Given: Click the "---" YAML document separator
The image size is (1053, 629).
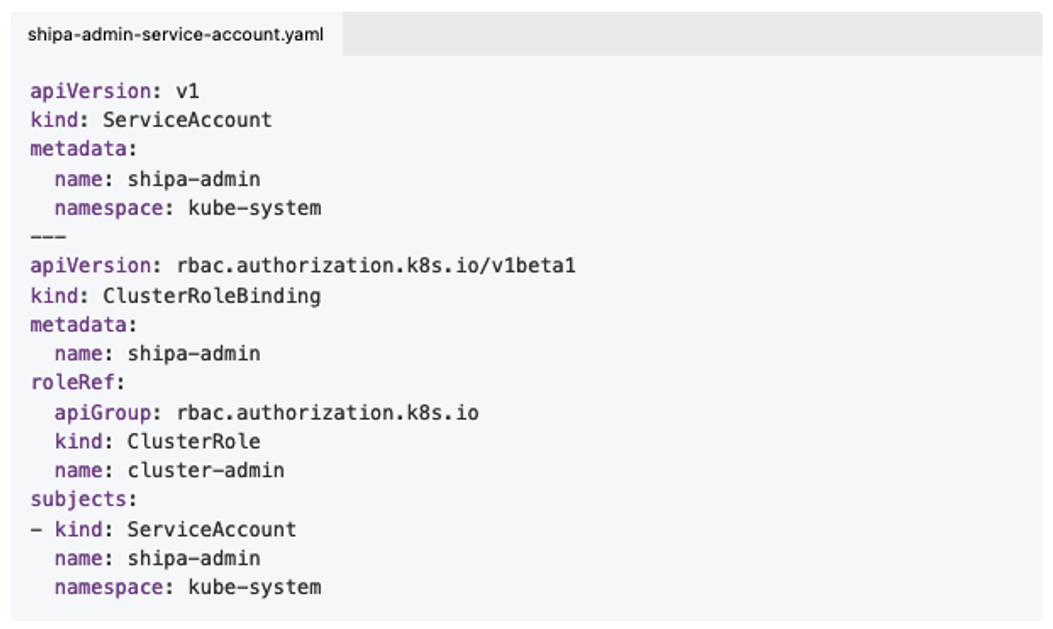Looking at the screenshot, I should (48, 237).
